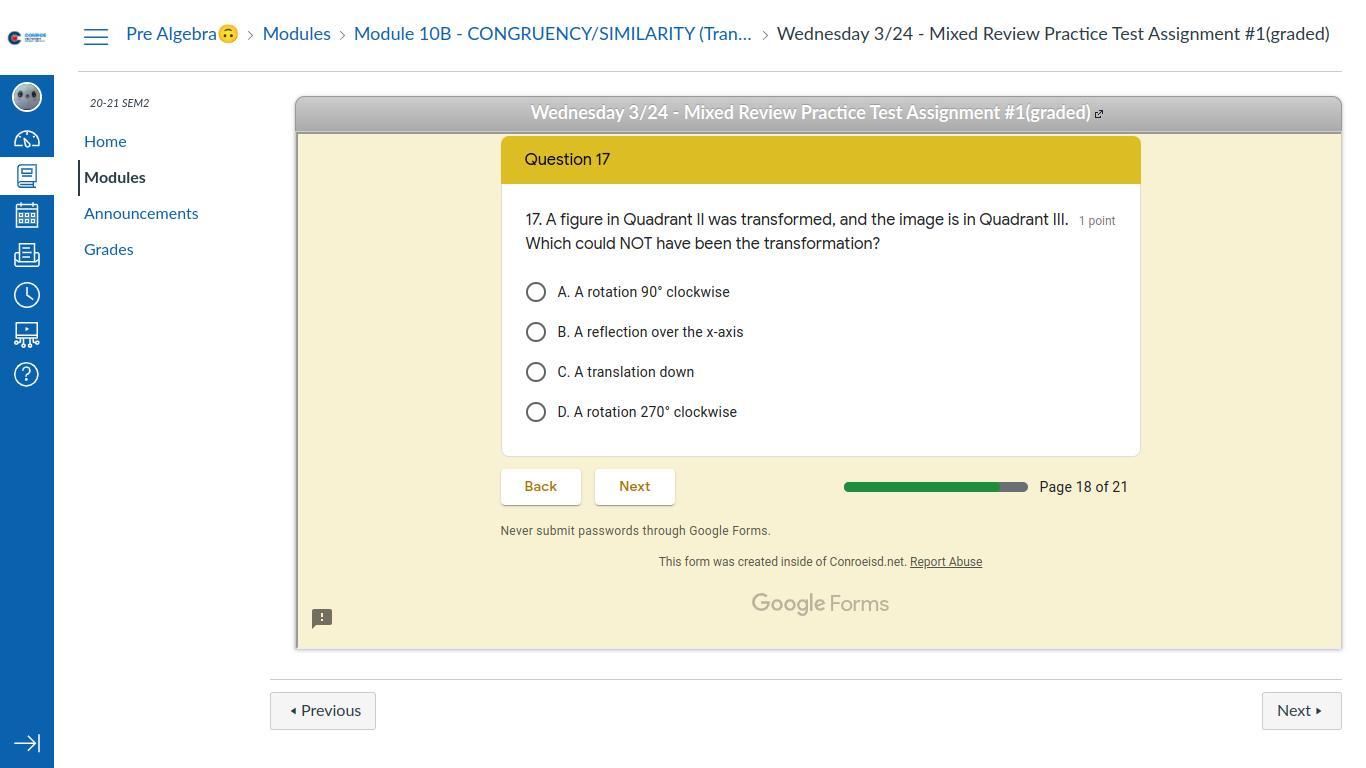Select answer B, reflection over the x-axis
Screen dimensions: 1366x768
click(x=536, y=332)
